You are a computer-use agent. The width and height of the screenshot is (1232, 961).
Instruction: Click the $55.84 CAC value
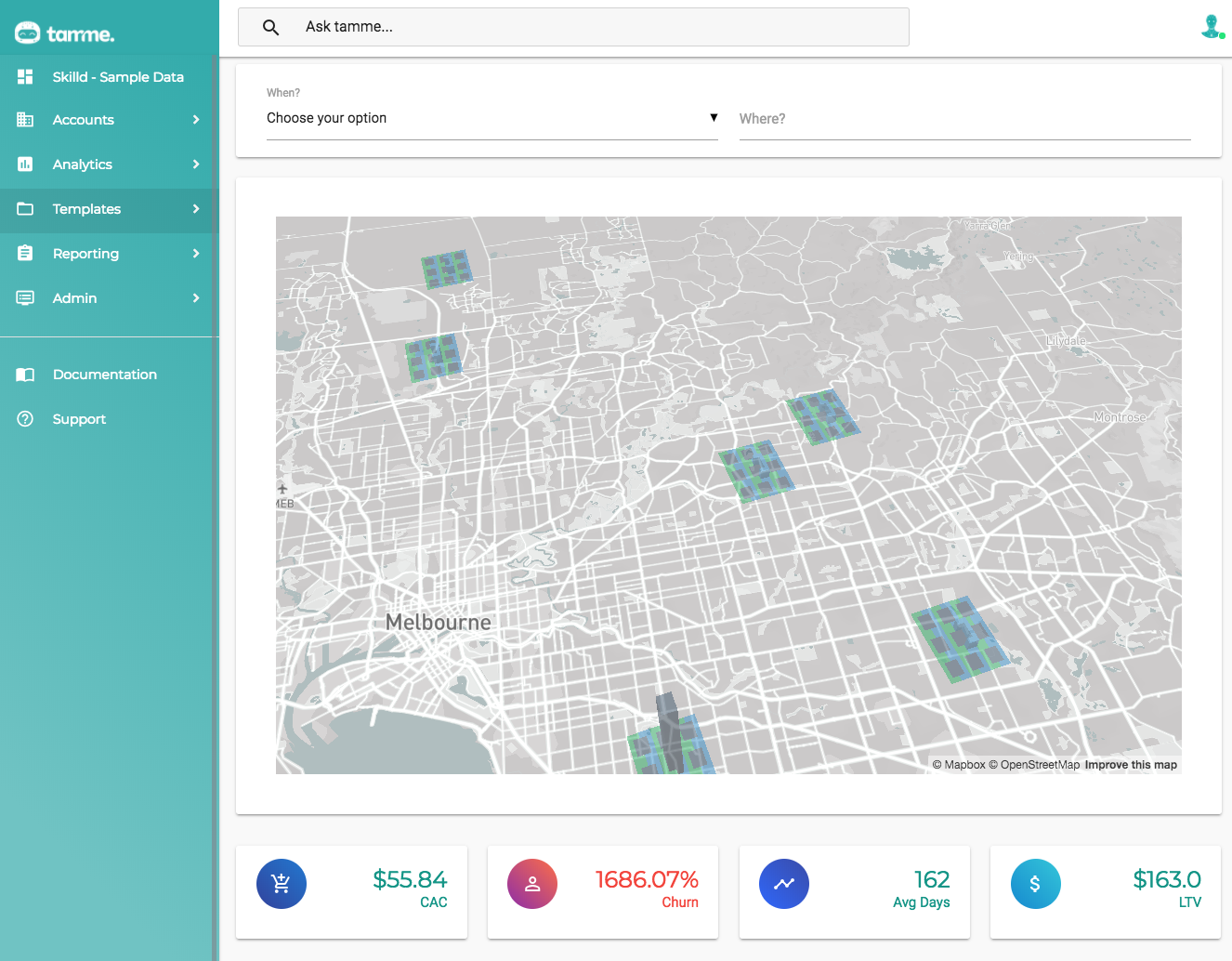coord(410,879)
